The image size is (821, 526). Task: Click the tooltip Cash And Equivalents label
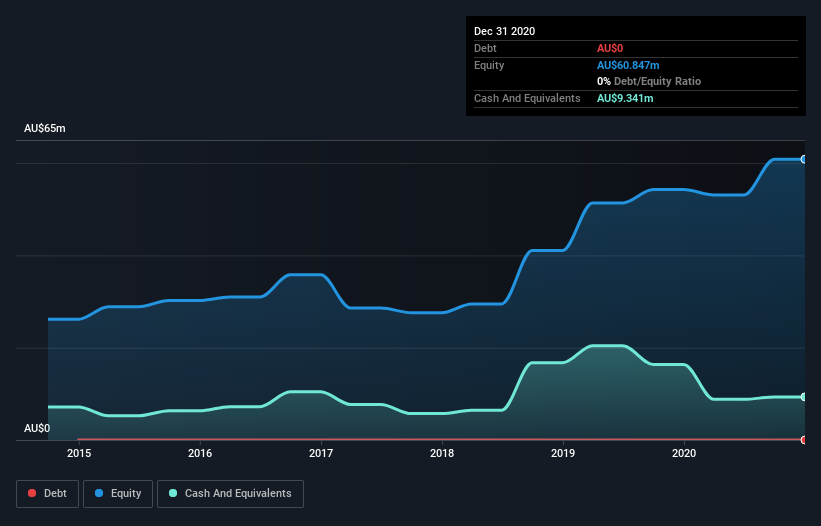click(x=527, y=98)
